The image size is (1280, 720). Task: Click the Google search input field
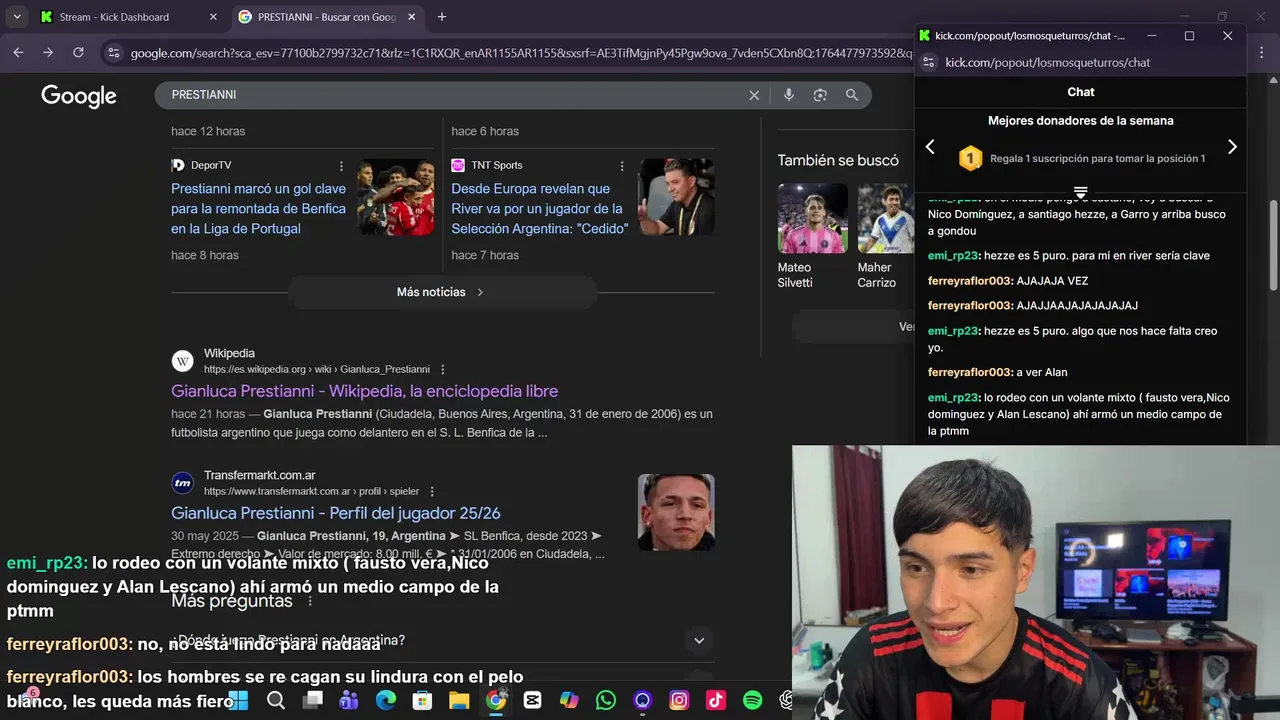455,95
